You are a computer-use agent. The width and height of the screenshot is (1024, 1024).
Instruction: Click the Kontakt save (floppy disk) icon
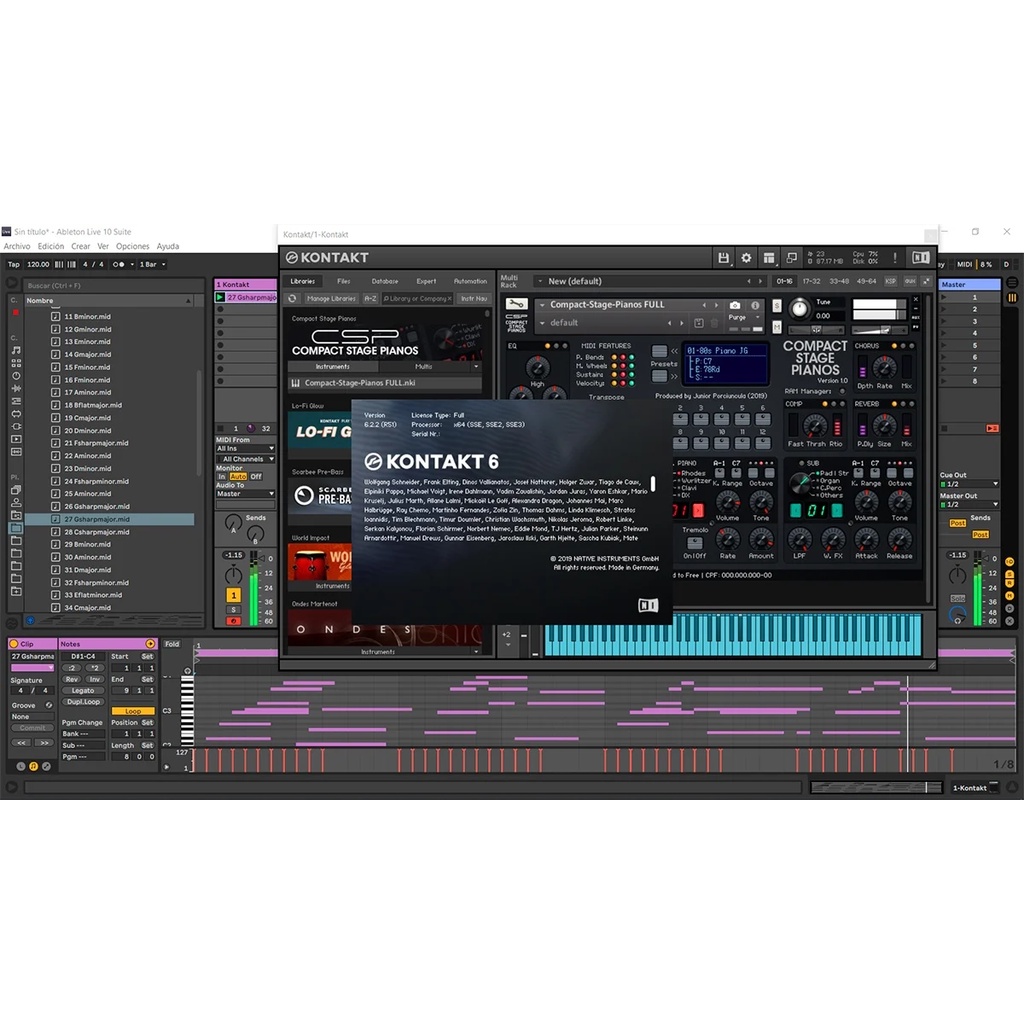pyautogui.click(x=723, y=258)
